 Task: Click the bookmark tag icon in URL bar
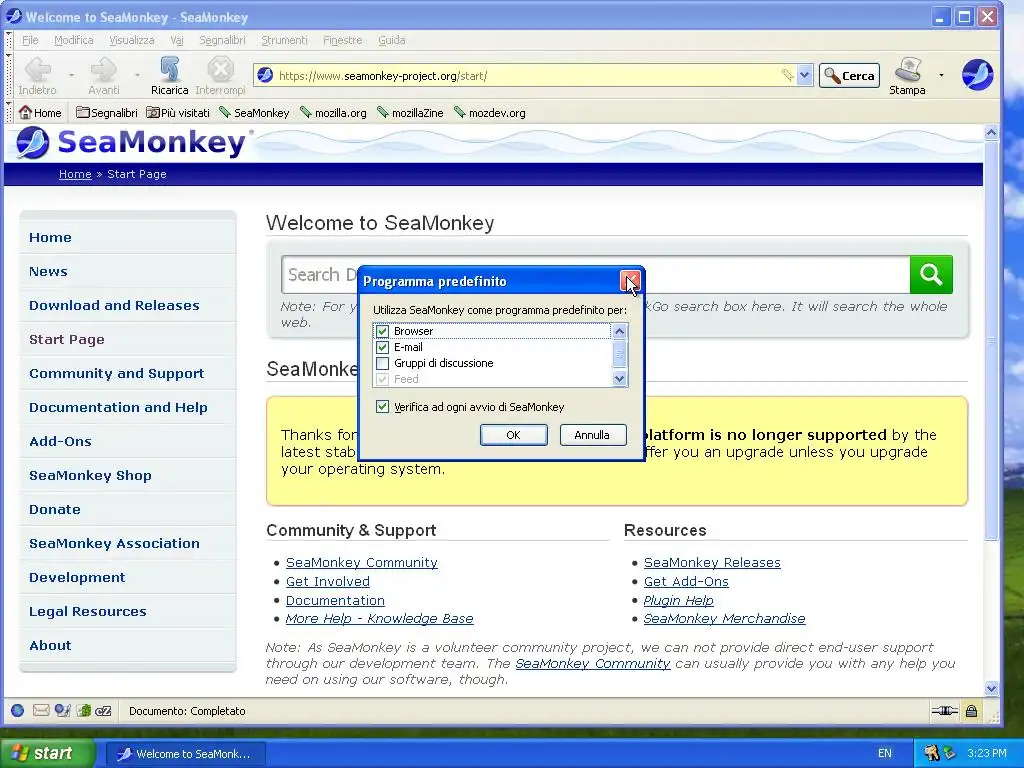(787, 75)
